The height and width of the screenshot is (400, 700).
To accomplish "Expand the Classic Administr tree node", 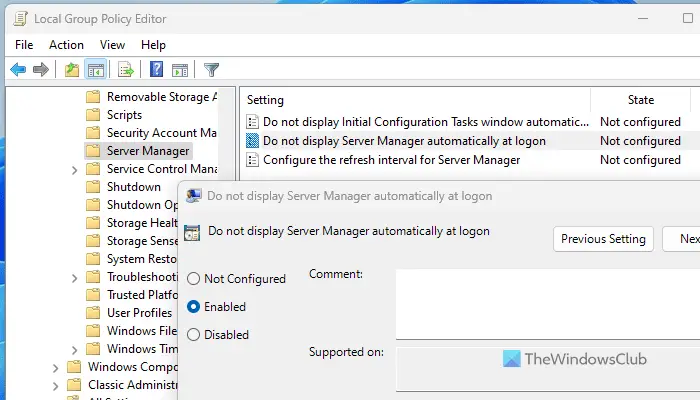I will tap(55, 386).
